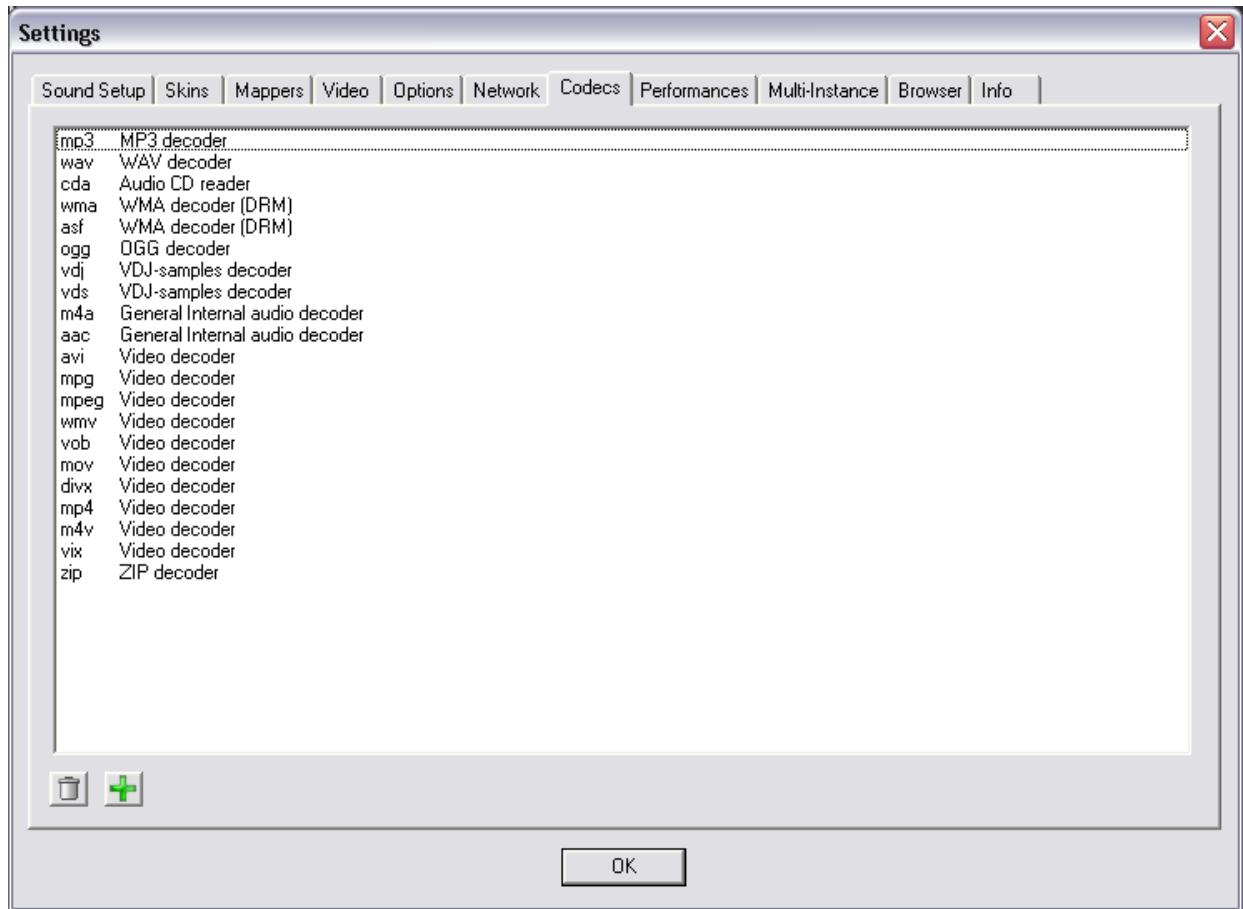Viewport: 1243px width, 909px height.
Task: Open the Info tab
Action: (1007, 90)
